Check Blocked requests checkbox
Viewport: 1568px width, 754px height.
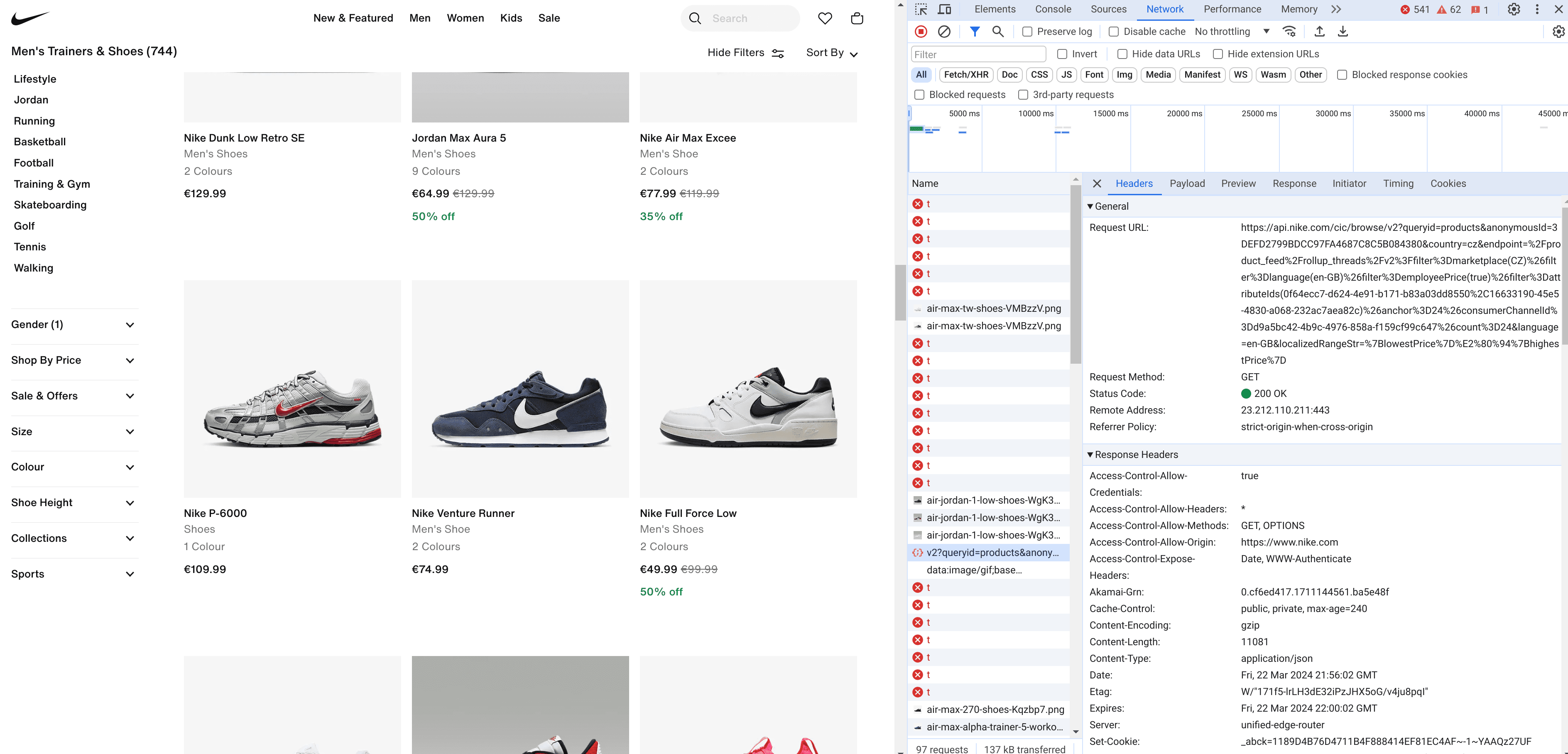[x=920, y=95]
